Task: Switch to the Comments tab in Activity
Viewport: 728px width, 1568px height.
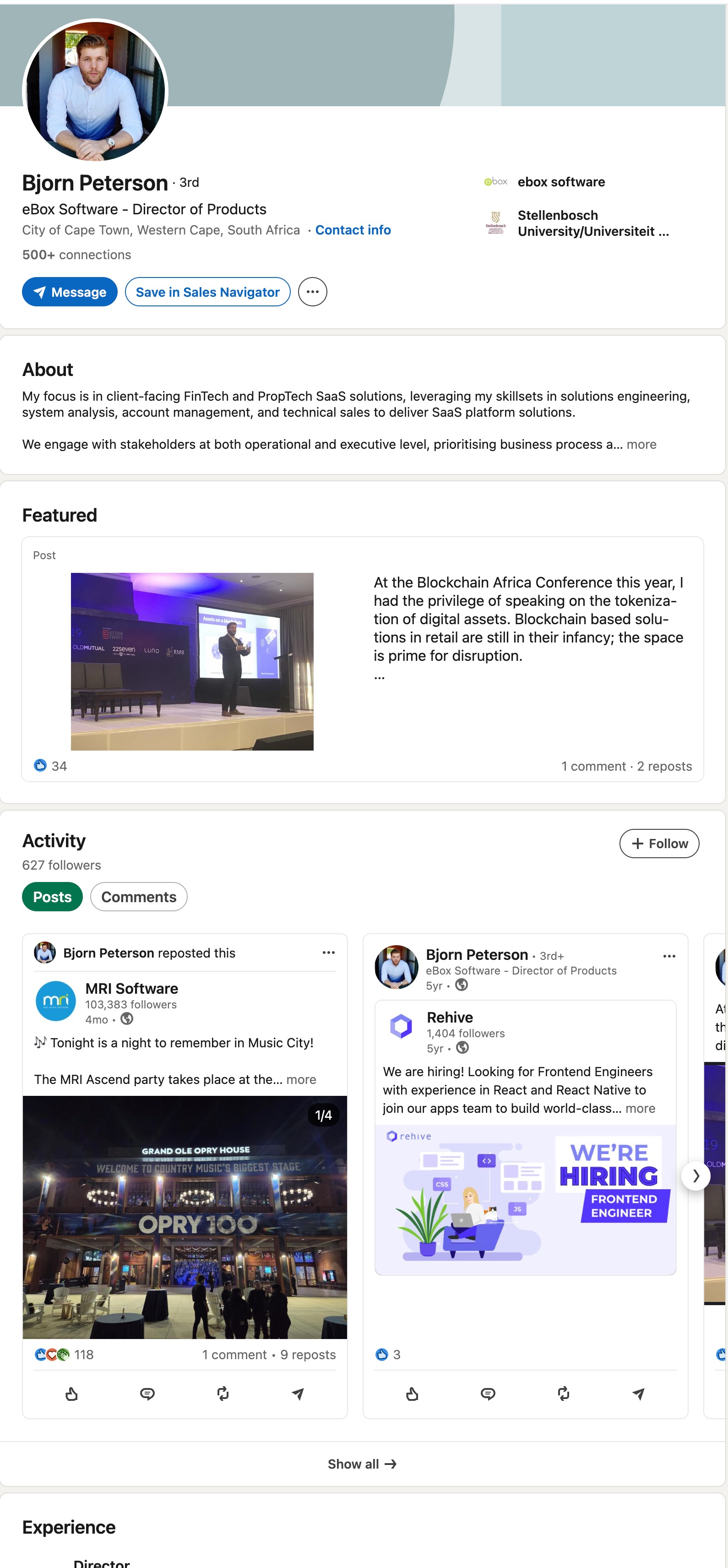Action: (139, 897)
